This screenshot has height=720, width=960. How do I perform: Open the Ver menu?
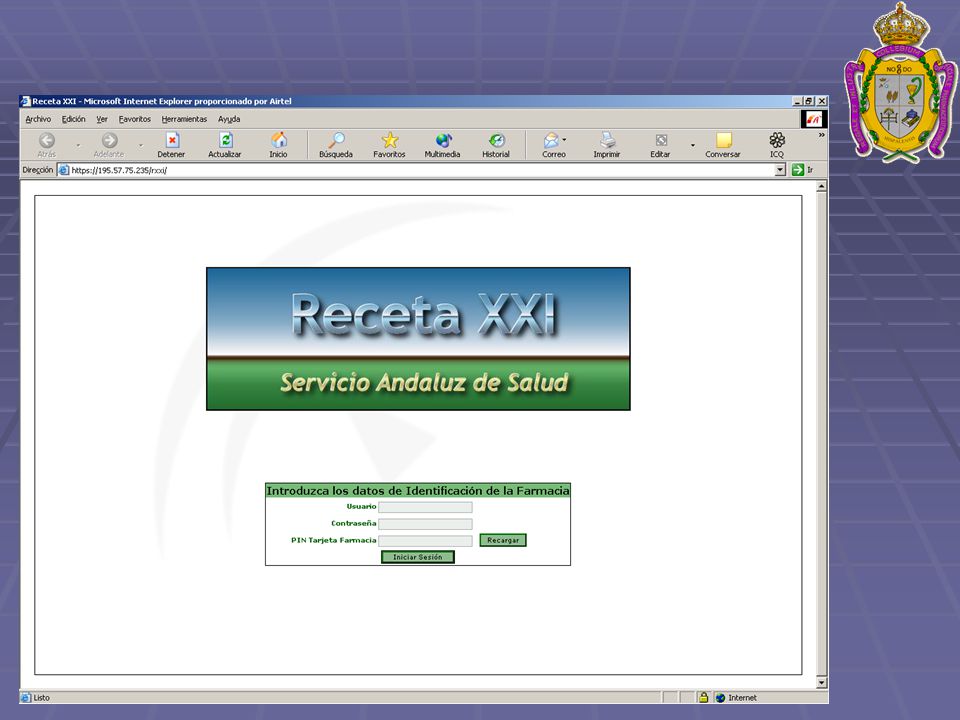coord(102,119)
